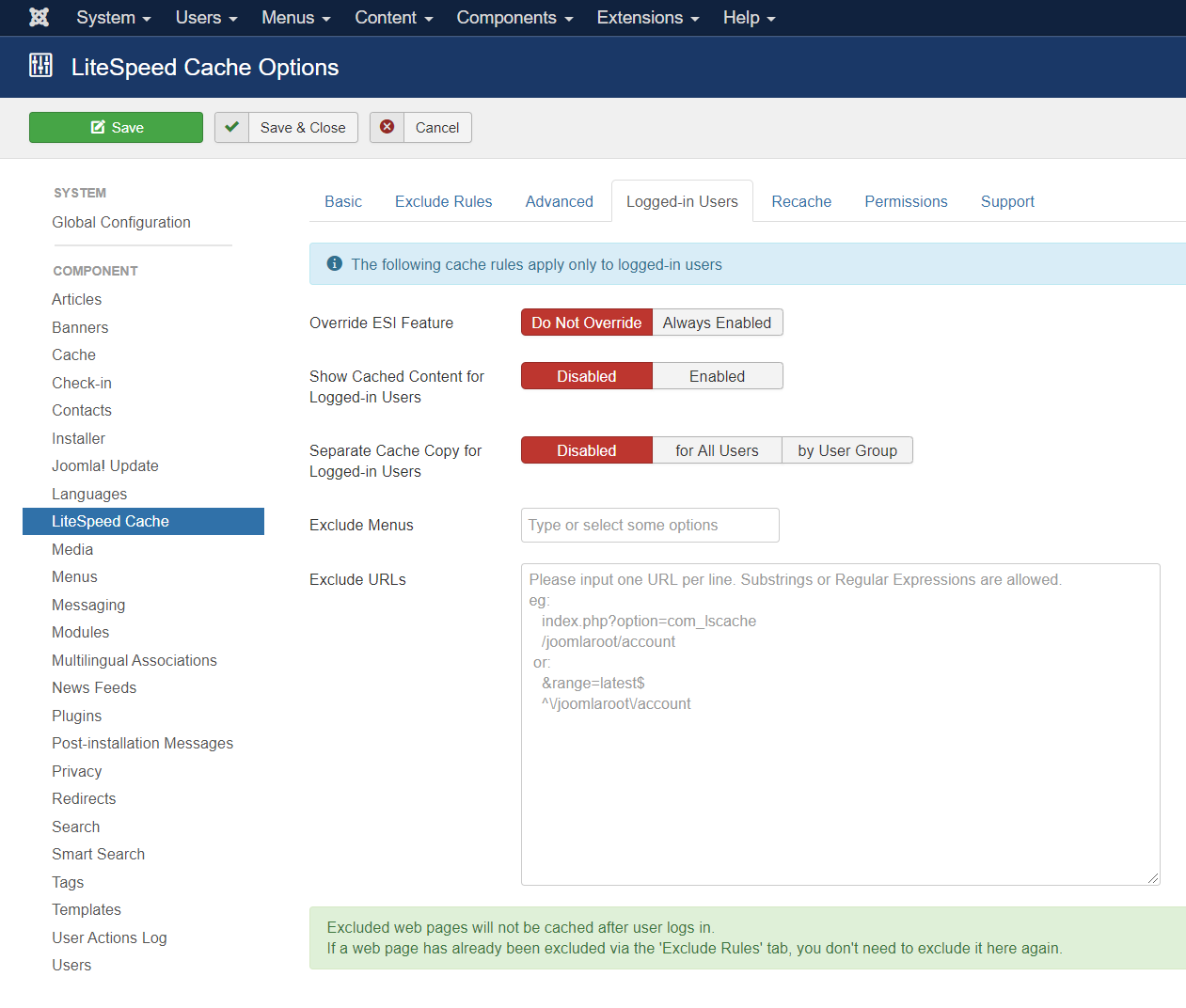
Task: Open Post-installation Messages settings
Action: tap(142, 743)
